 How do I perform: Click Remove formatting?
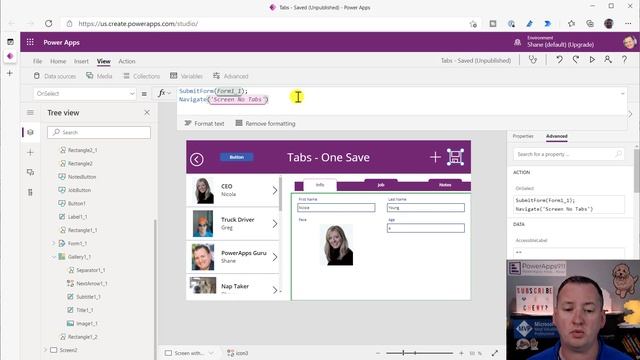pos(266,123)
